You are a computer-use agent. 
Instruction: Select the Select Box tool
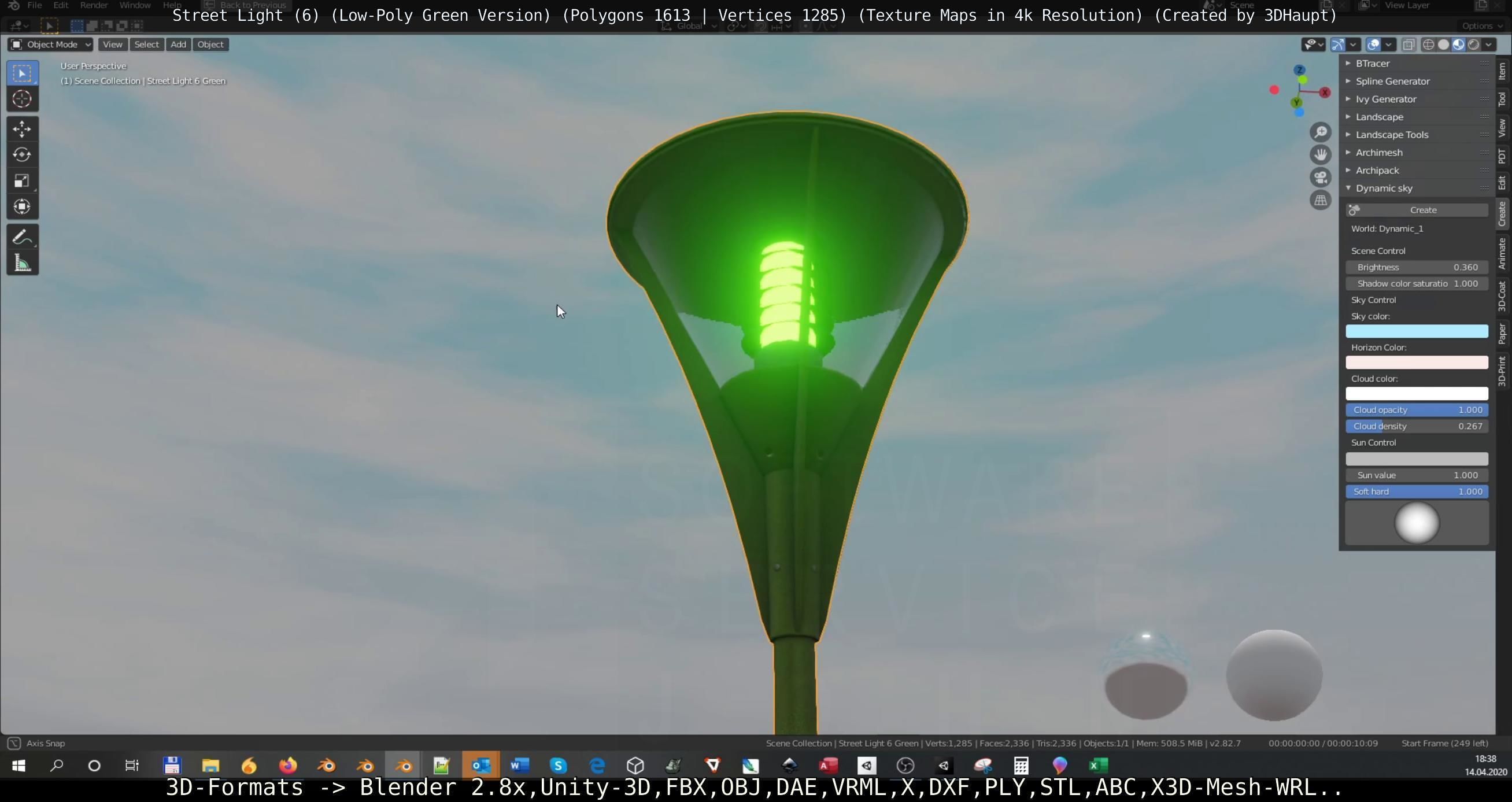tap(23, 73)
